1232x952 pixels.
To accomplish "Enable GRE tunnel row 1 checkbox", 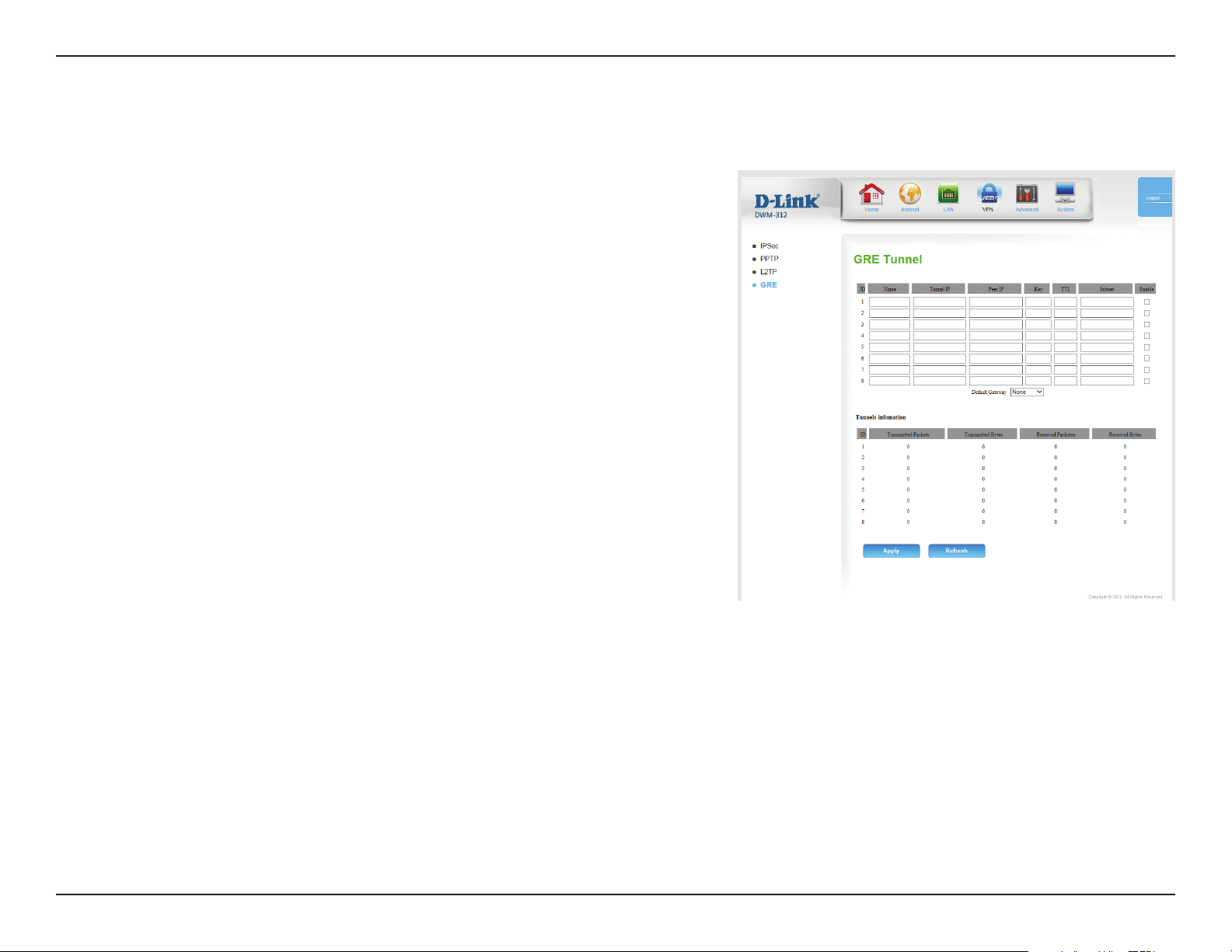I will pos(1146,302).
